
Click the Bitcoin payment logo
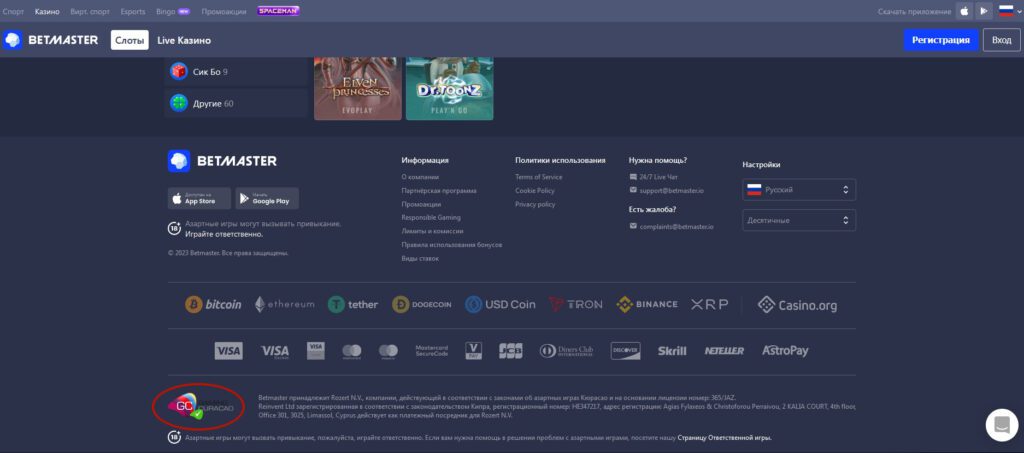tap(213, 304)
